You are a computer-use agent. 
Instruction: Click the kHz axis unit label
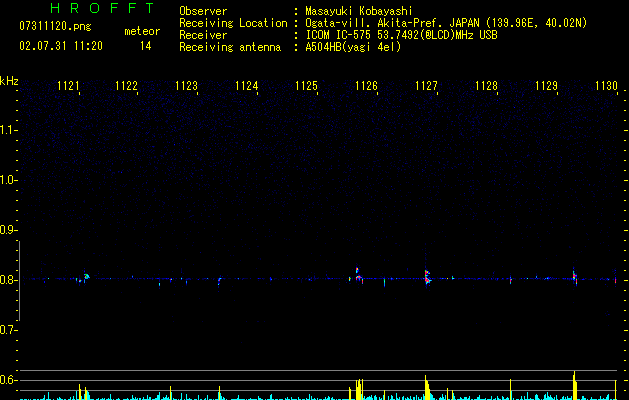[x=9, y=81]
